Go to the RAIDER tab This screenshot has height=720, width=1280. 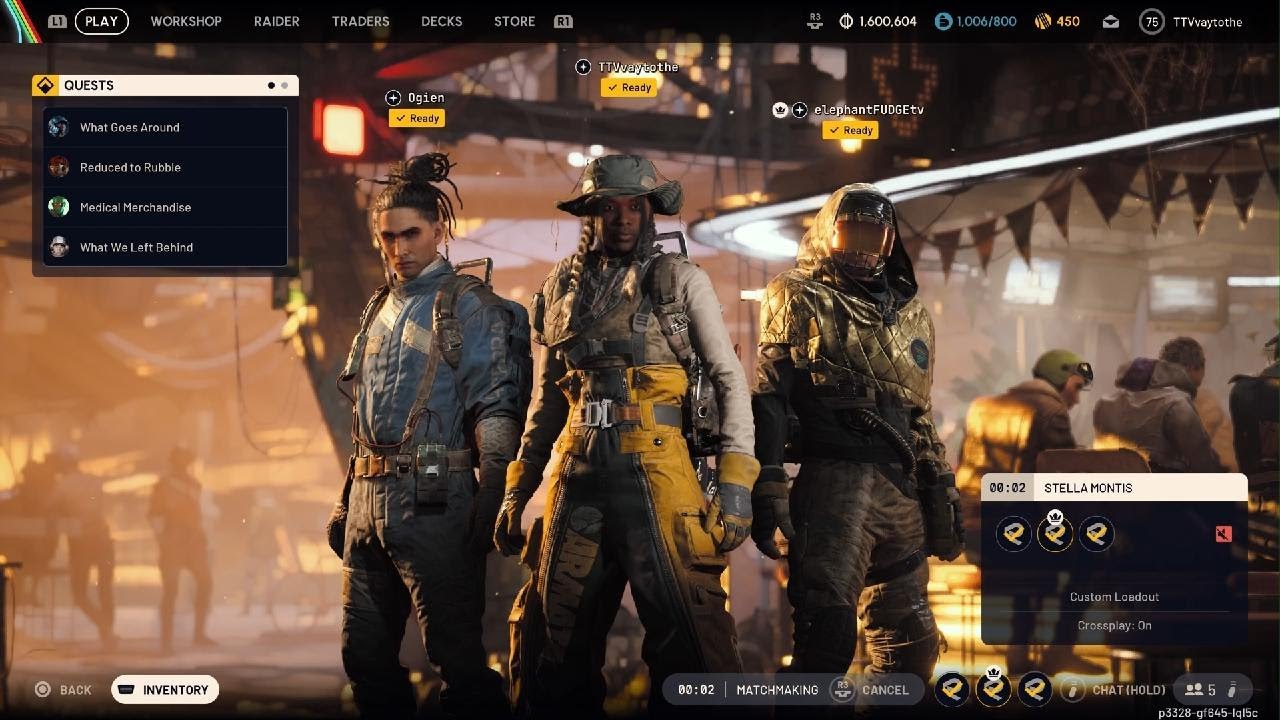(277, 21)
